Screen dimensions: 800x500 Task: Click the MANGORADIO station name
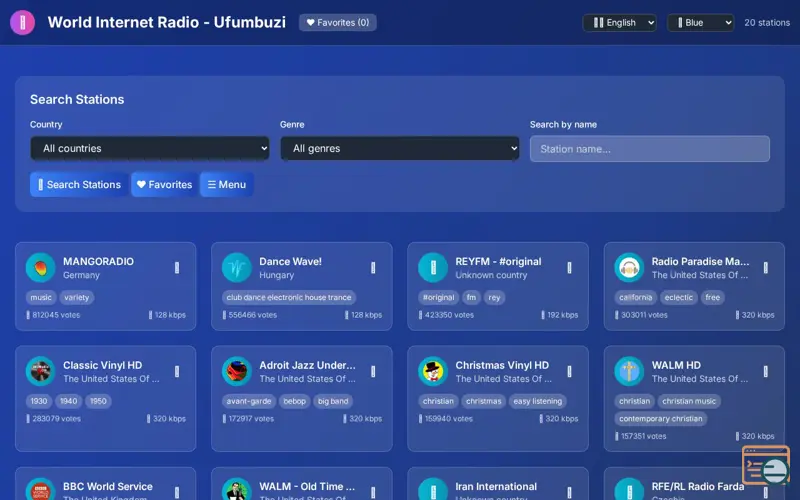(x=98, y=261)
